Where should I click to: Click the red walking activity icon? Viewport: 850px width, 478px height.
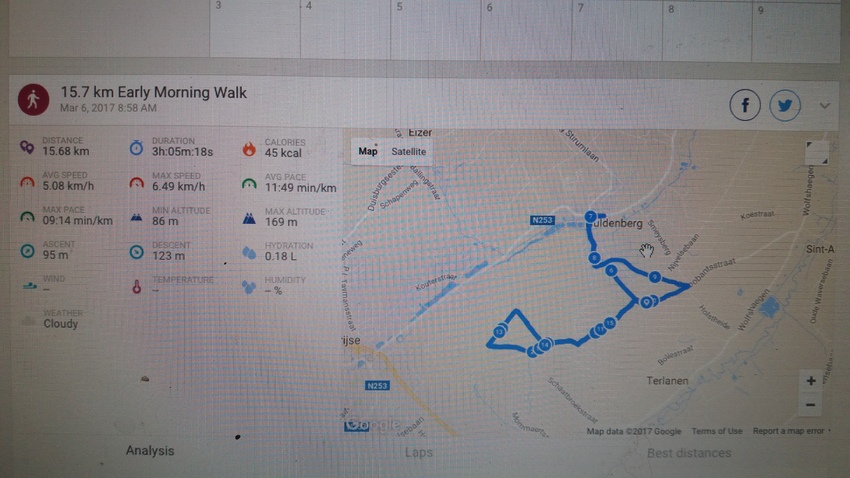(x=33, y=100)
